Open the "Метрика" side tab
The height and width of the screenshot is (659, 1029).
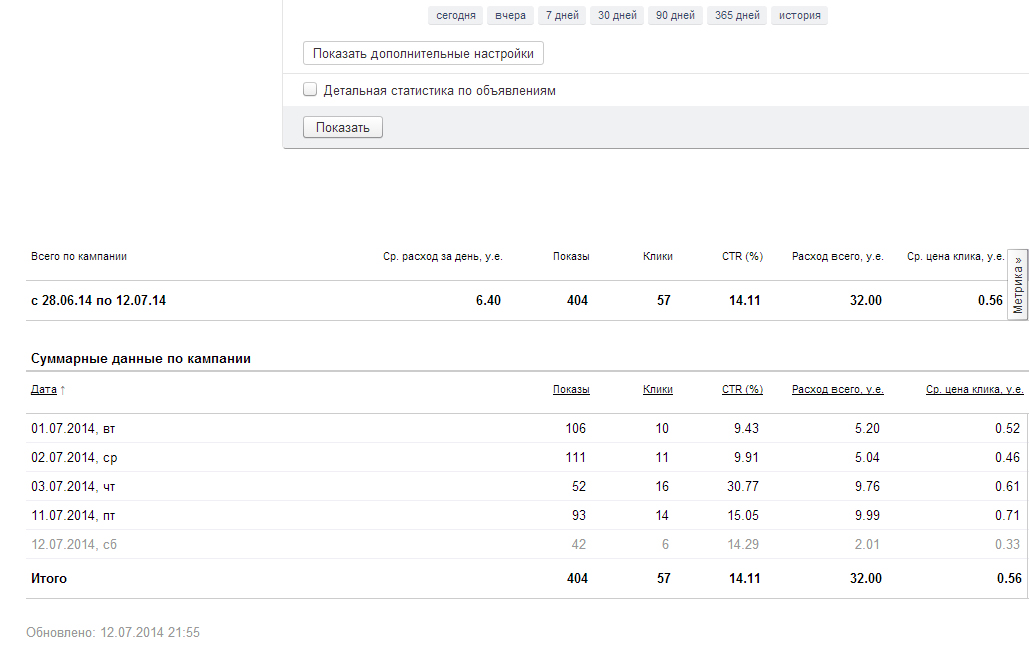click(x=1018, y=285)
